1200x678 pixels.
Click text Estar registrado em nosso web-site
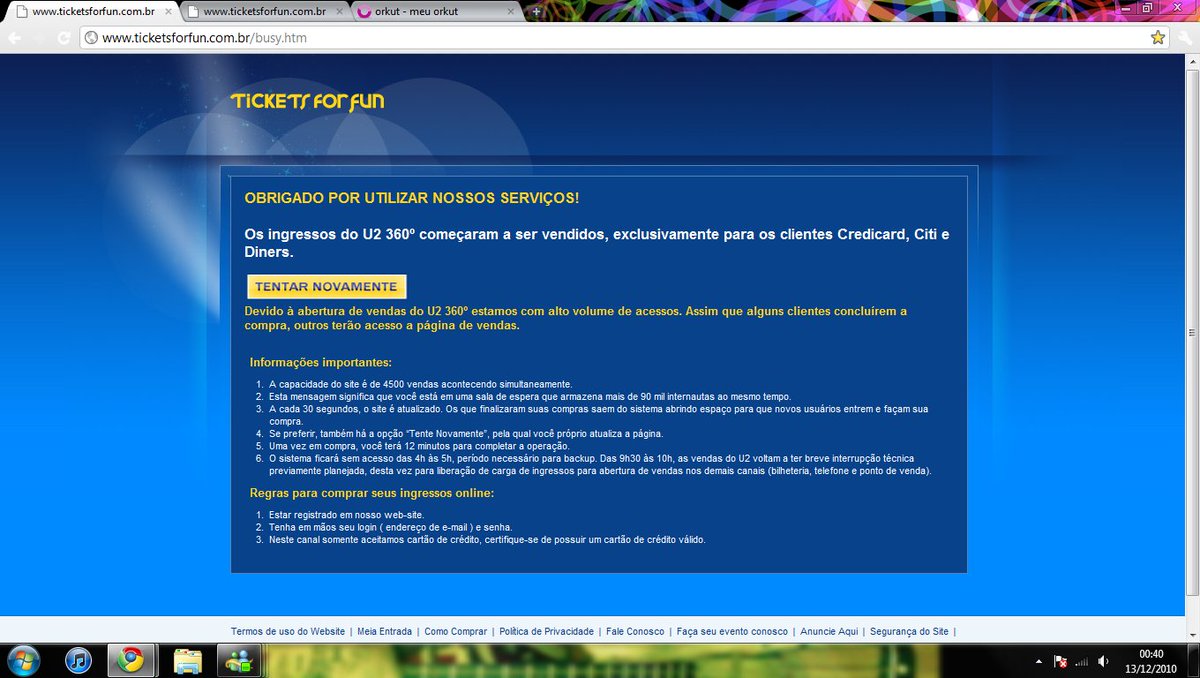(346, 515)
